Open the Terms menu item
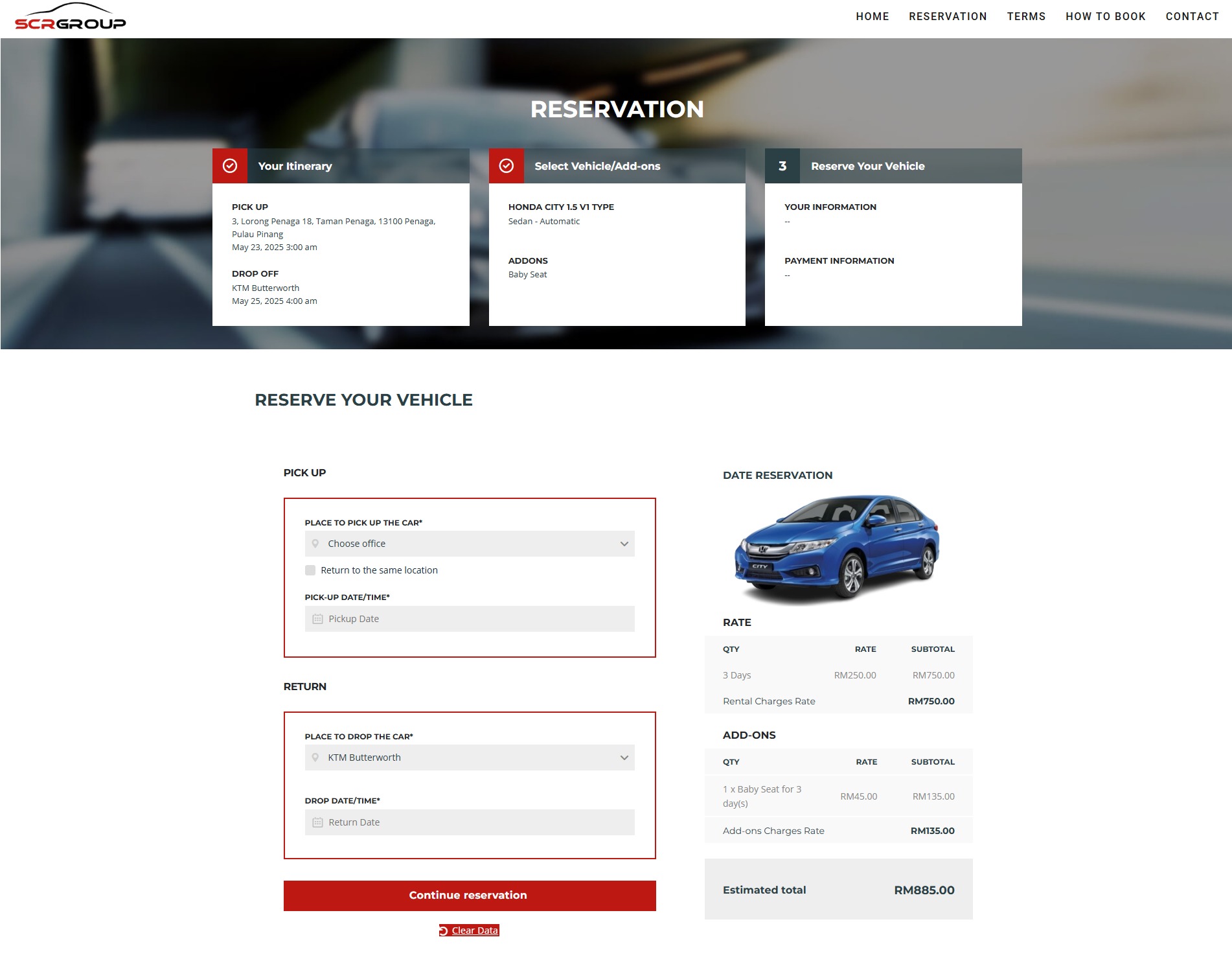Screen dimensions: 1232x972 pyautogui.click(x=1026, y=17)
